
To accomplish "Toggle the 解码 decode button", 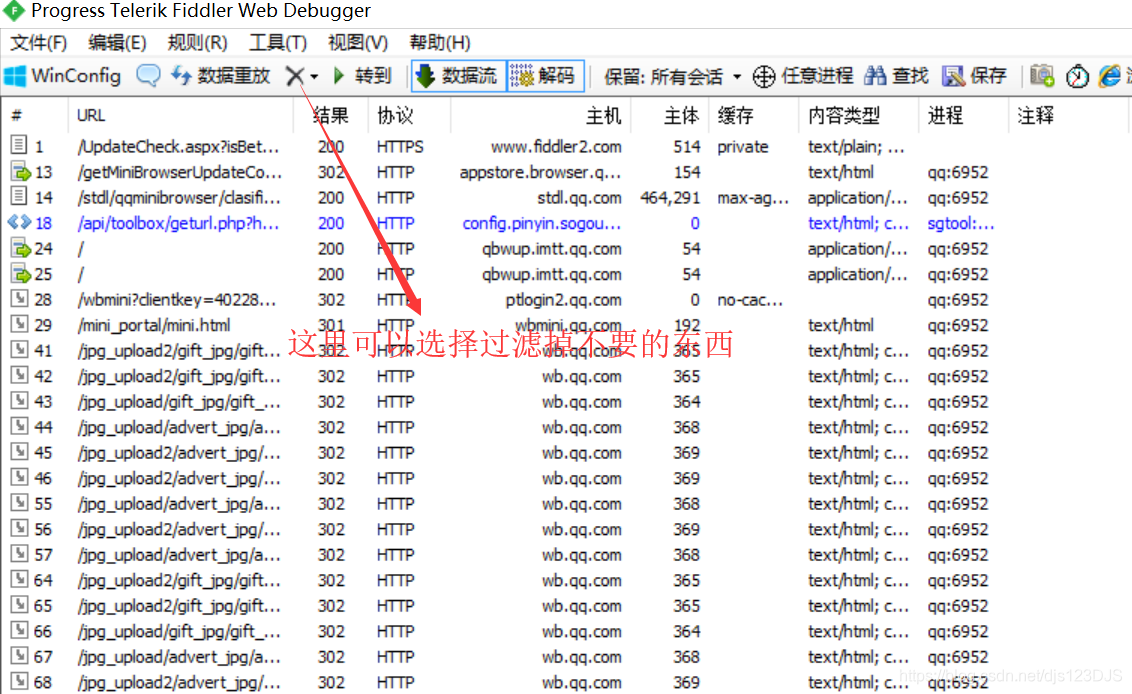I will pos(544,76).
